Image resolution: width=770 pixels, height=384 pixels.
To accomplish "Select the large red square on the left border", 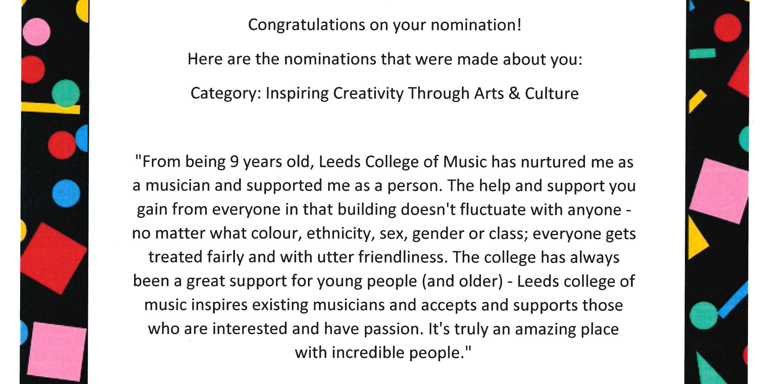I will tap(53, 258).
